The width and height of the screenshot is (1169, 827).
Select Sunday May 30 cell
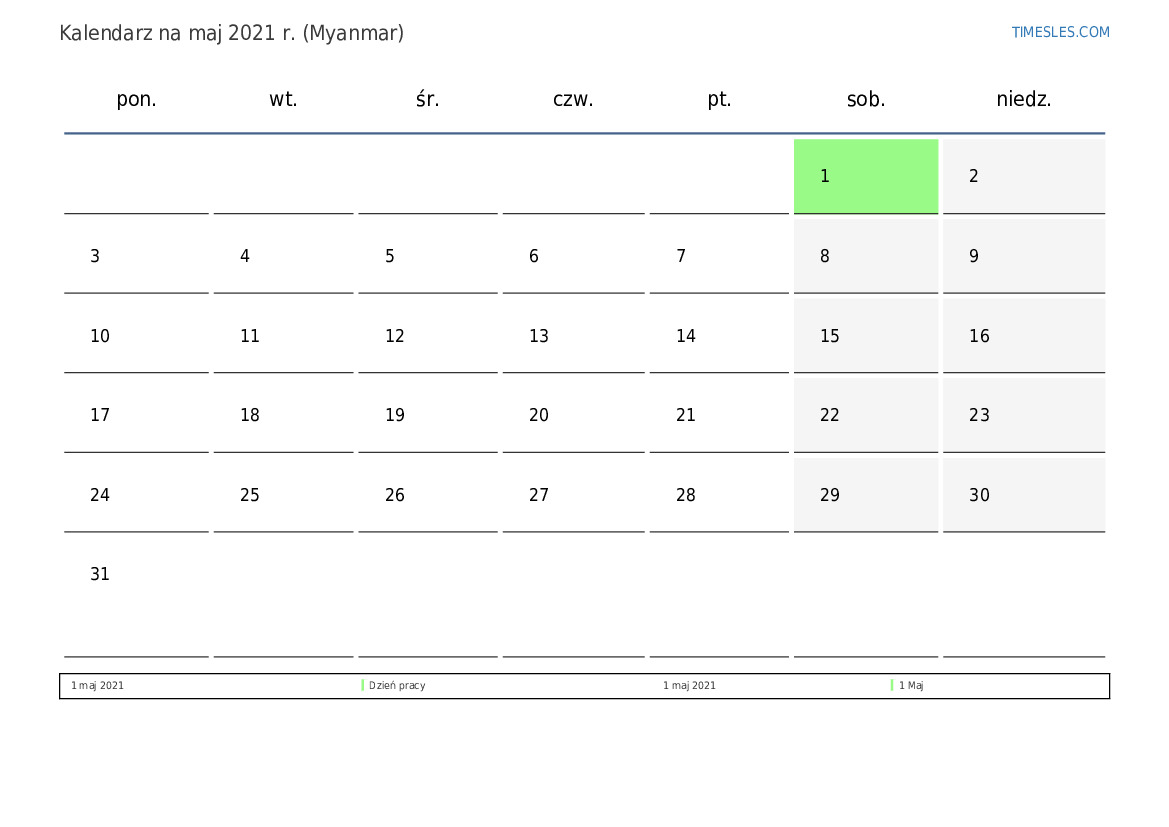pyautogui.click(x=1023, y=495)
